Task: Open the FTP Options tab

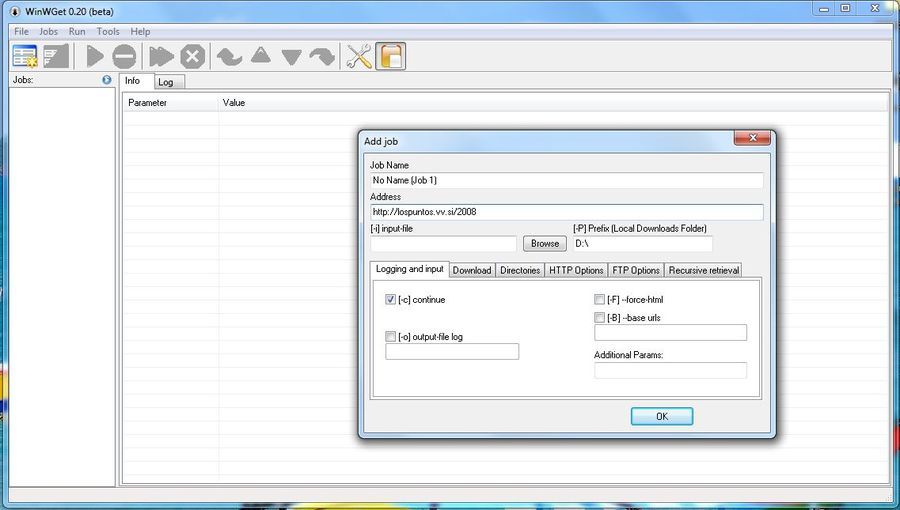Action: 635,270
